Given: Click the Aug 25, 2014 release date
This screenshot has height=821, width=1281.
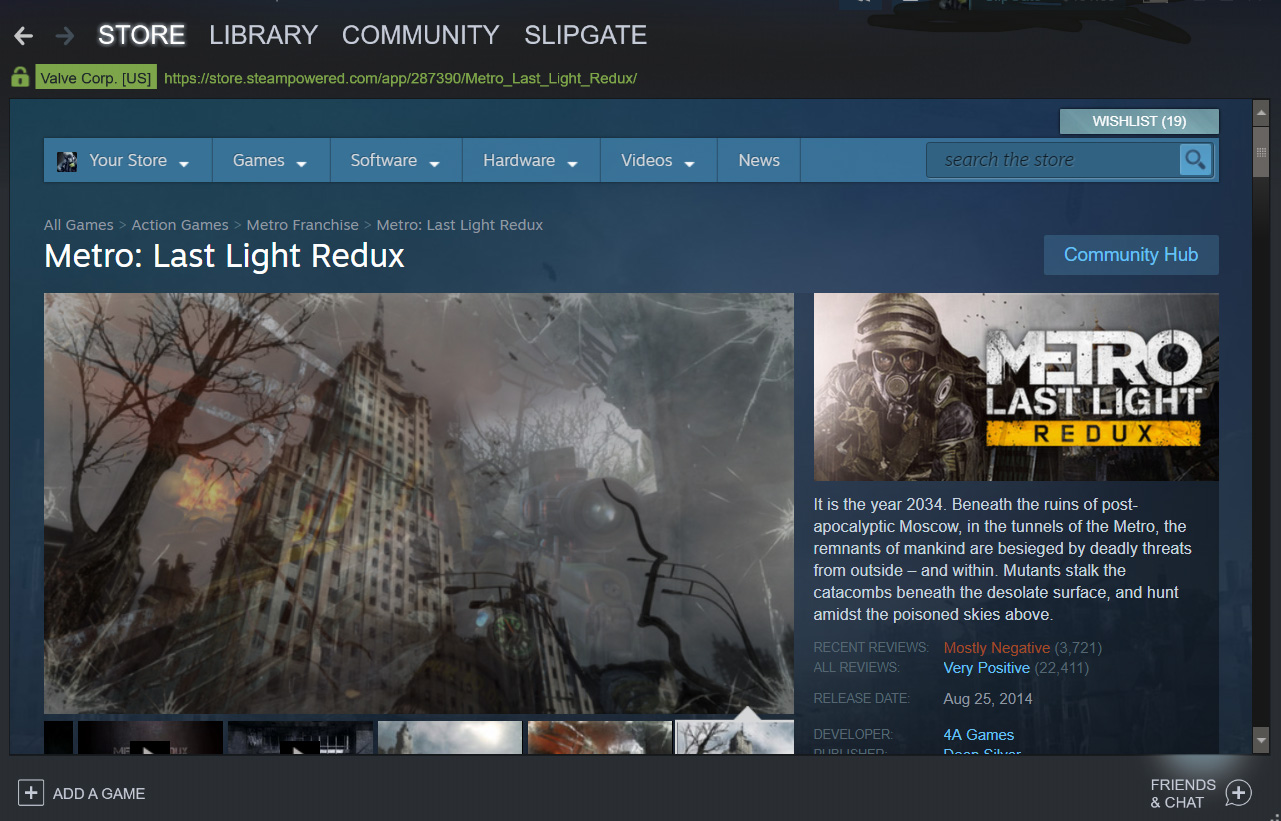Looking at the screenshot, I should (x=988, y=699).
